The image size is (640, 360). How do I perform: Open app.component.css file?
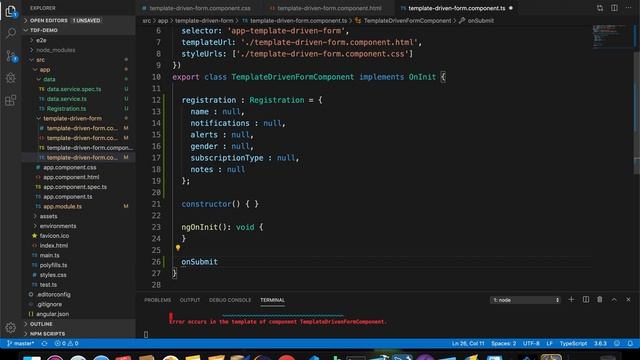78,167
